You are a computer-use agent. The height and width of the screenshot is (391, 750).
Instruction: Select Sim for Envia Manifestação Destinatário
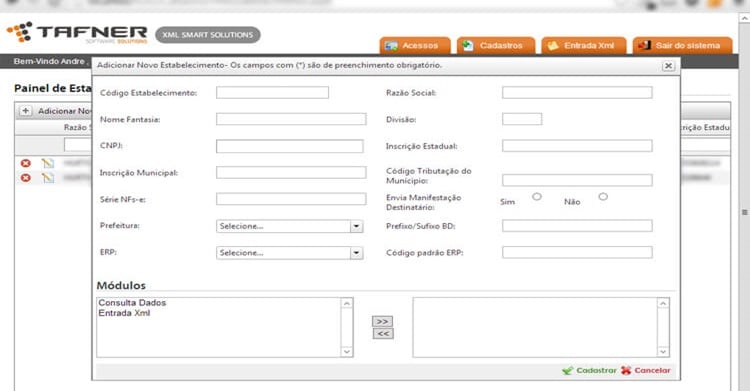[x=537, y=196]
